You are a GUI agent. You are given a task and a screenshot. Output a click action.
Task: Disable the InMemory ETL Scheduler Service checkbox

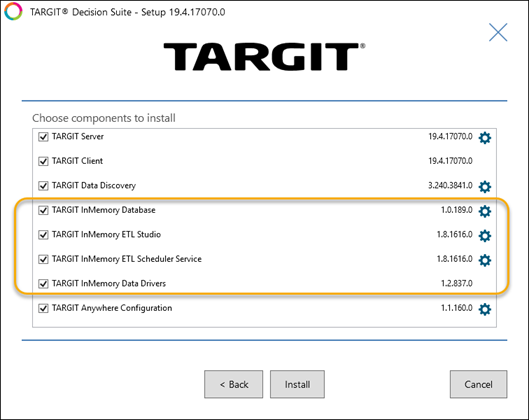pyautogui.click(x=43, y=259)
